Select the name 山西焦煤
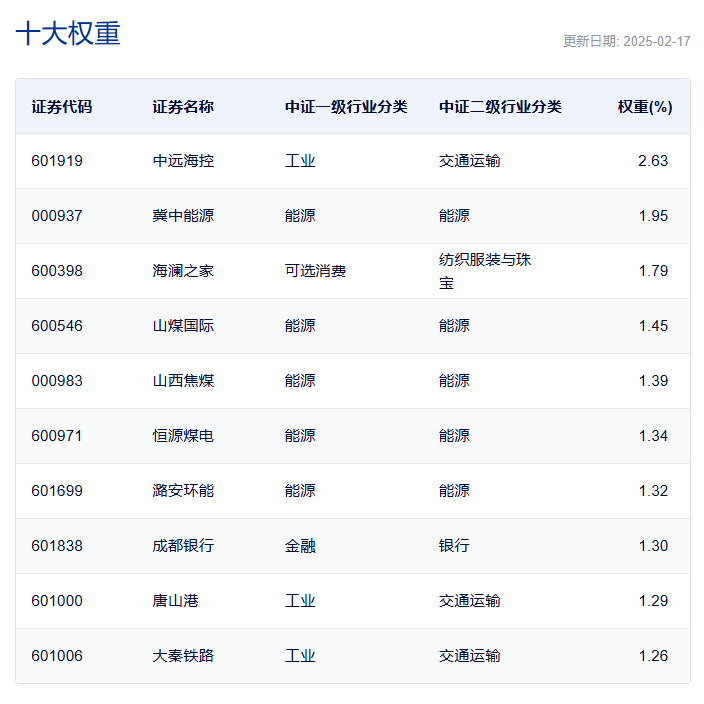This screenshot has height=704, width=704. pos(183,381)
